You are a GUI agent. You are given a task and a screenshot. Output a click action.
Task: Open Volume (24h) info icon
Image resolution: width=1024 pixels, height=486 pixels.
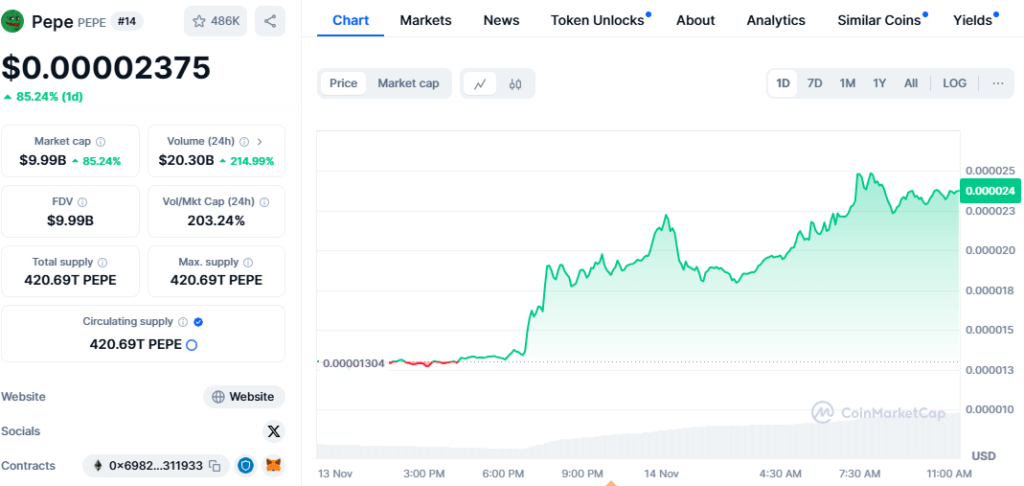244,141
